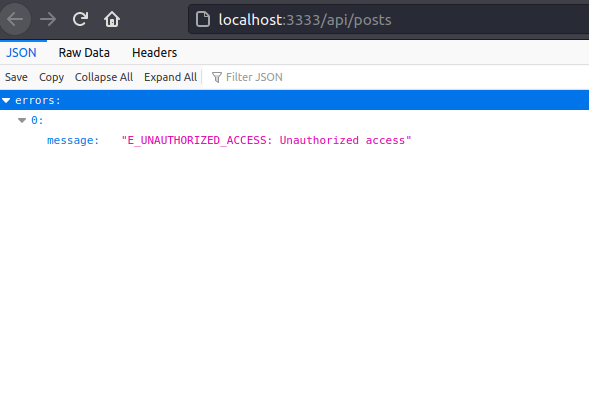The height and width of the screenshot is (398, 589).
Task: Reload the page with the refresh icon
Action: 80,19
